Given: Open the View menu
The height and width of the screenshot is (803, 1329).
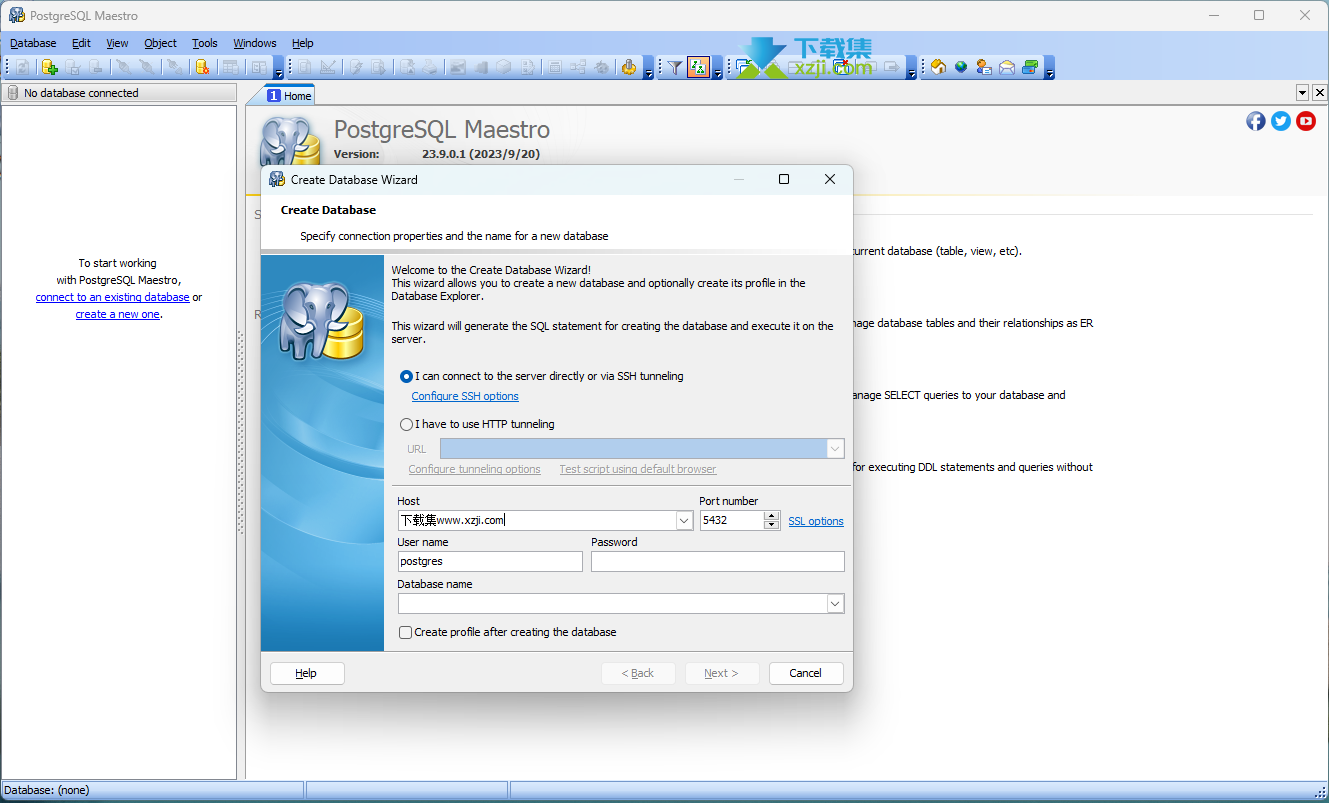Looking at the screenshot, I should [x=117, y=43].
